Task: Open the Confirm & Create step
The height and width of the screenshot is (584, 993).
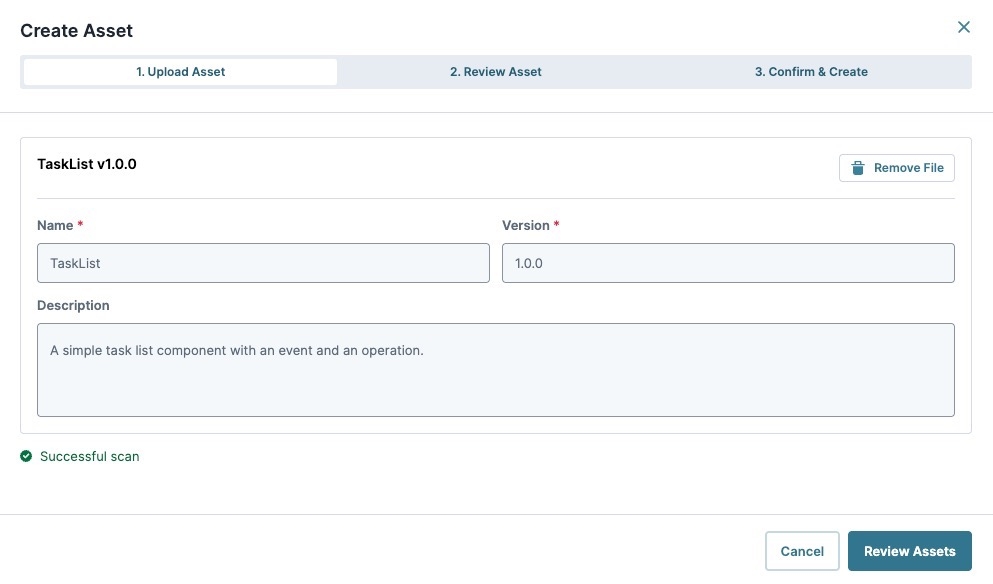Action: [x=810, y=72]
